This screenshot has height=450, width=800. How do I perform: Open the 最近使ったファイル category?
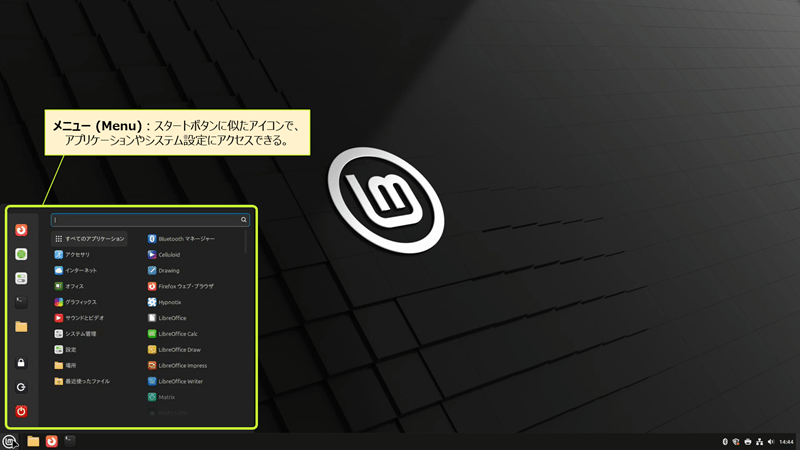click(90, 381)
